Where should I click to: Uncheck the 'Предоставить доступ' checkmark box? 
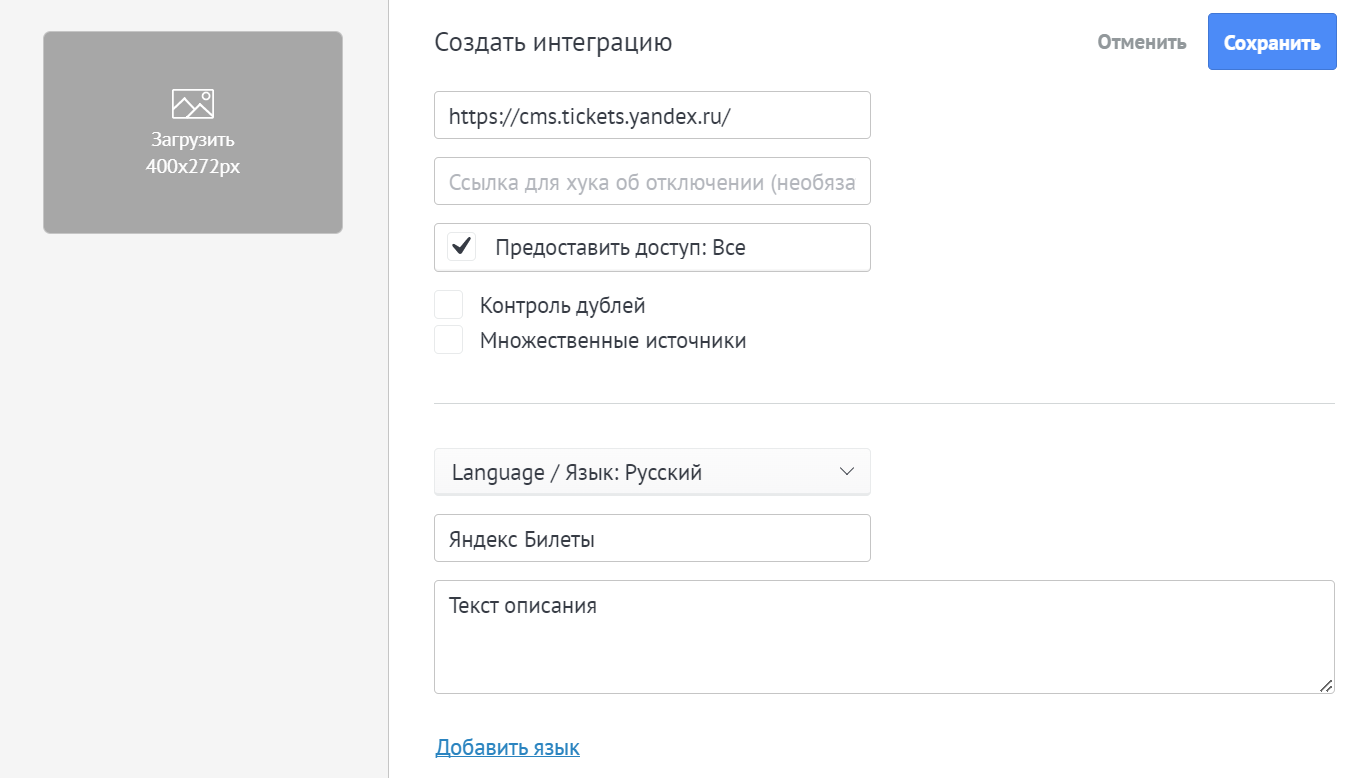(x=461, y=247)
